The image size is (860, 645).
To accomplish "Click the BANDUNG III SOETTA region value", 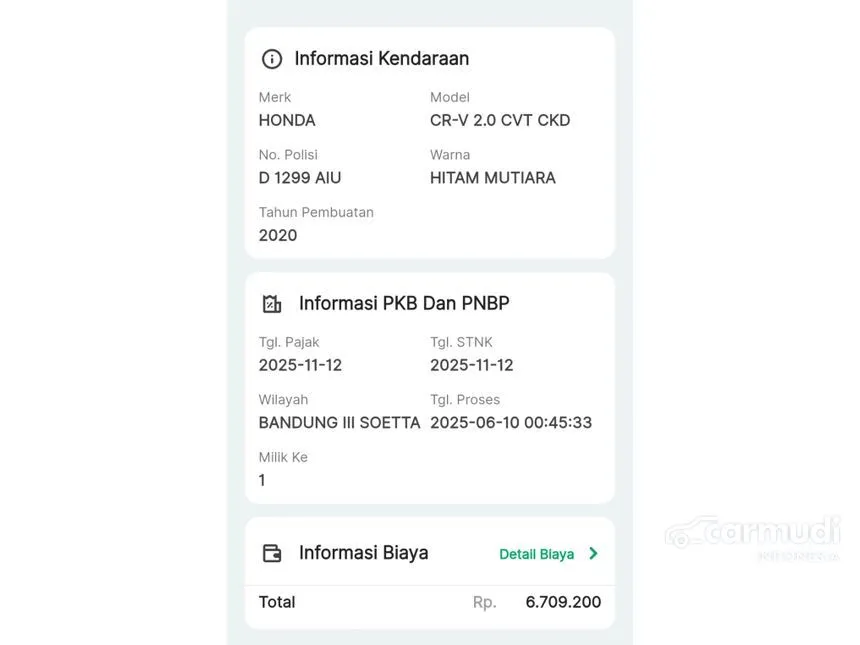I will click(340, 423).
